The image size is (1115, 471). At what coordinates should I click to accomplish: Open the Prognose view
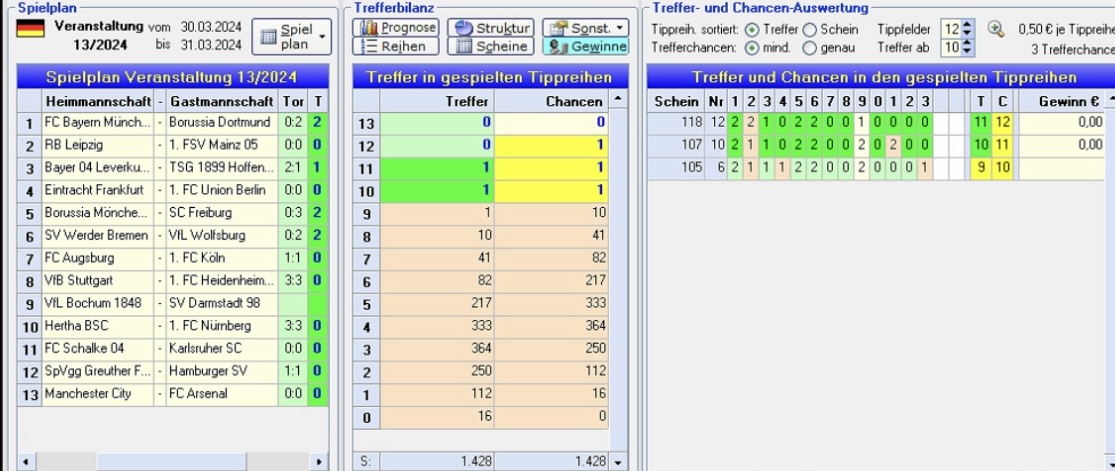pos(396,28)
